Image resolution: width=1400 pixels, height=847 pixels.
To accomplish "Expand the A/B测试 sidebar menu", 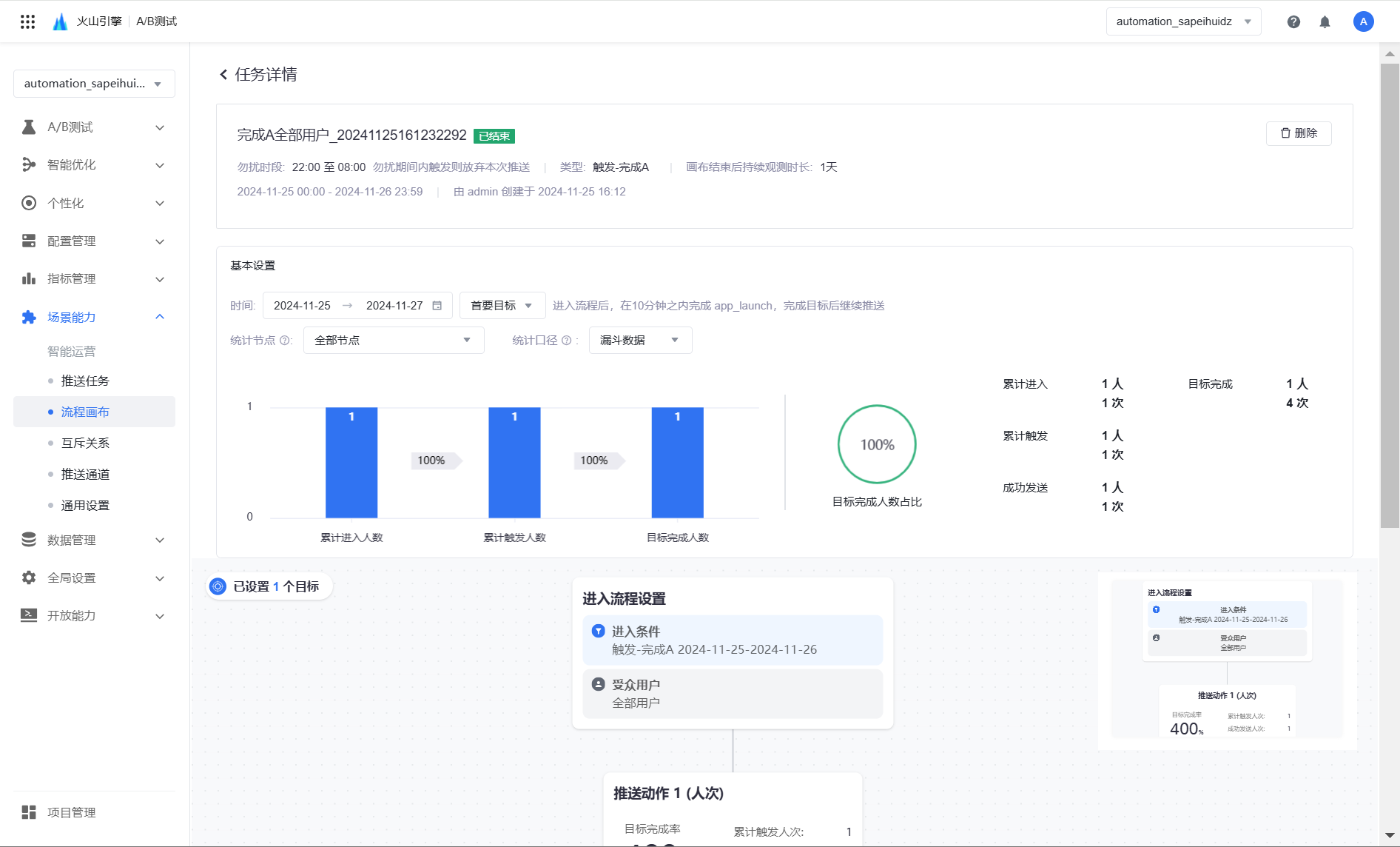I will (x=159, y=127).
